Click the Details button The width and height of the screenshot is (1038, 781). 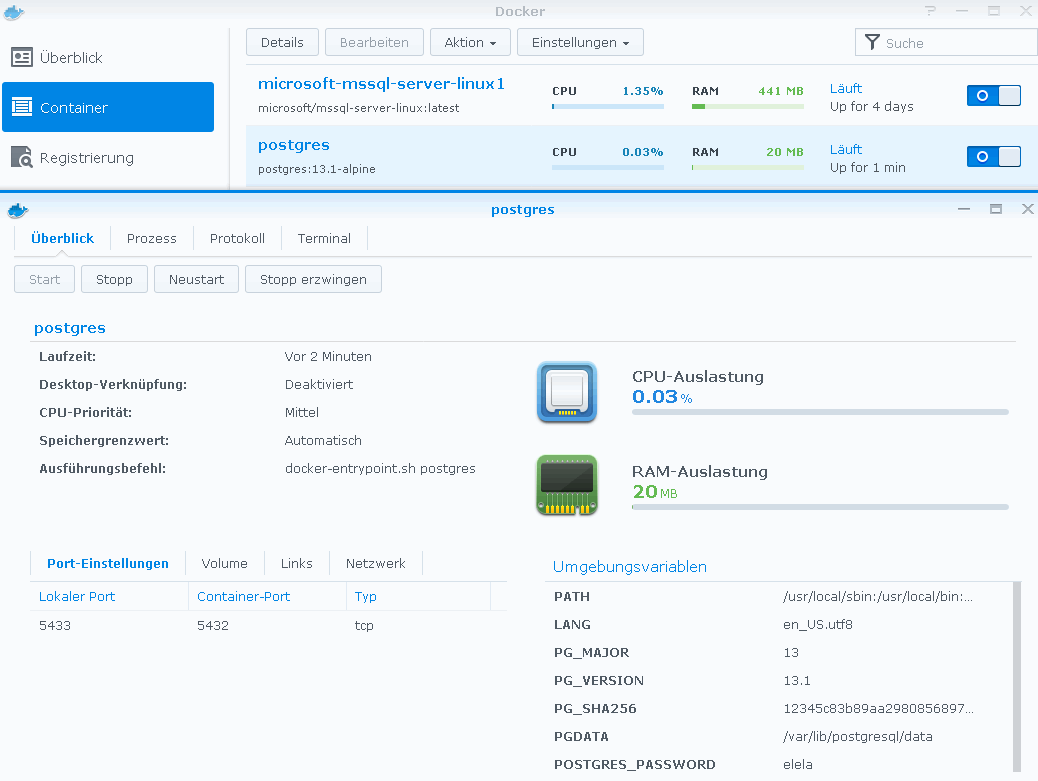[x=282, y=43]
